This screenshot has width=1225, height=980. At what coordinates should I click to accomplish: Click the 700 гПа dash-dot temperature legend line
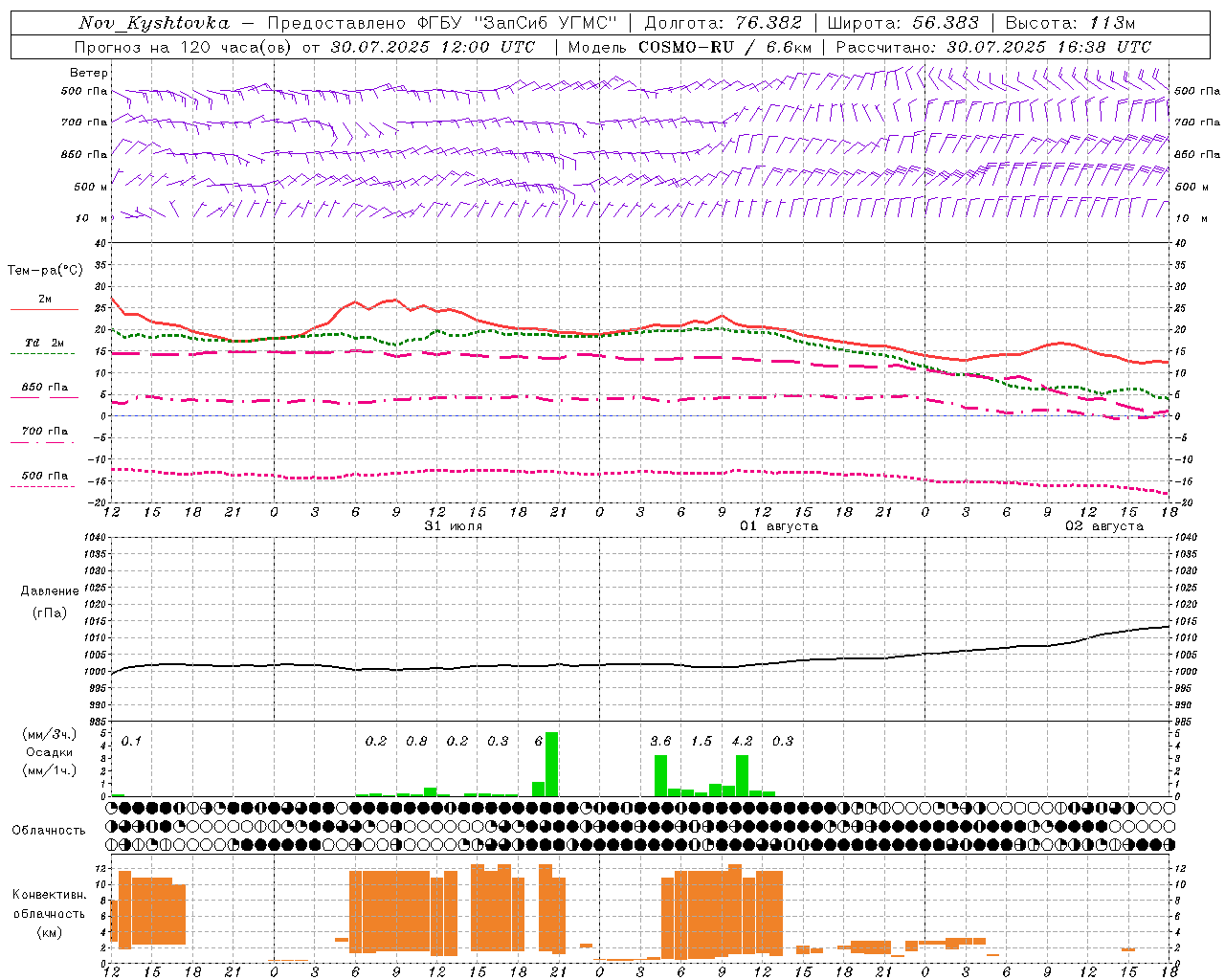coord(44,442)
